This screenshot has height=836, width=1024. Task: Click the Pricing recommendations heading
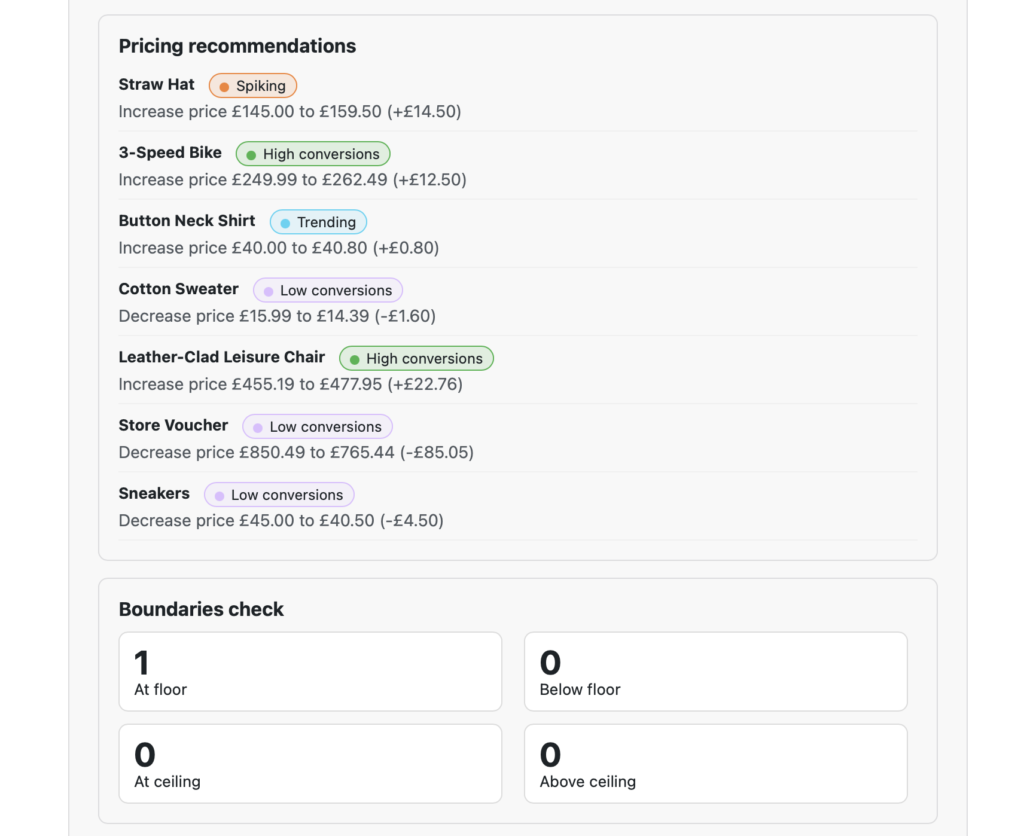pyautogui.click(x=237, y=46)
